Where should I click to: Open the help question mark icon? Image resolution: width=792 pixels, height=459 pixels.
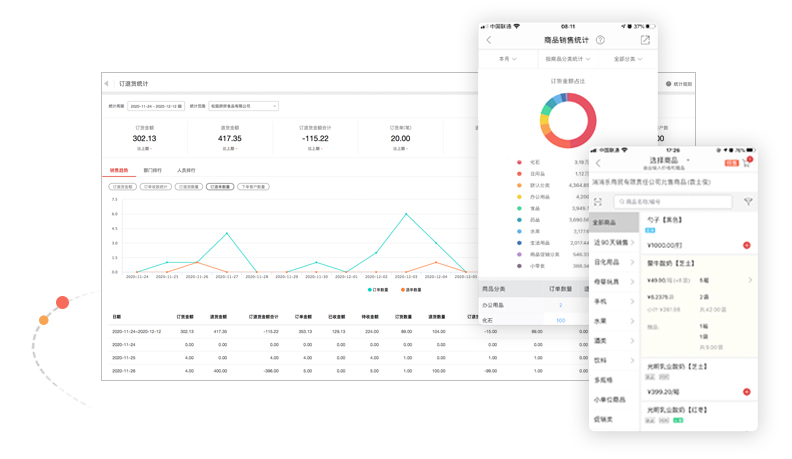pos(600,40)
